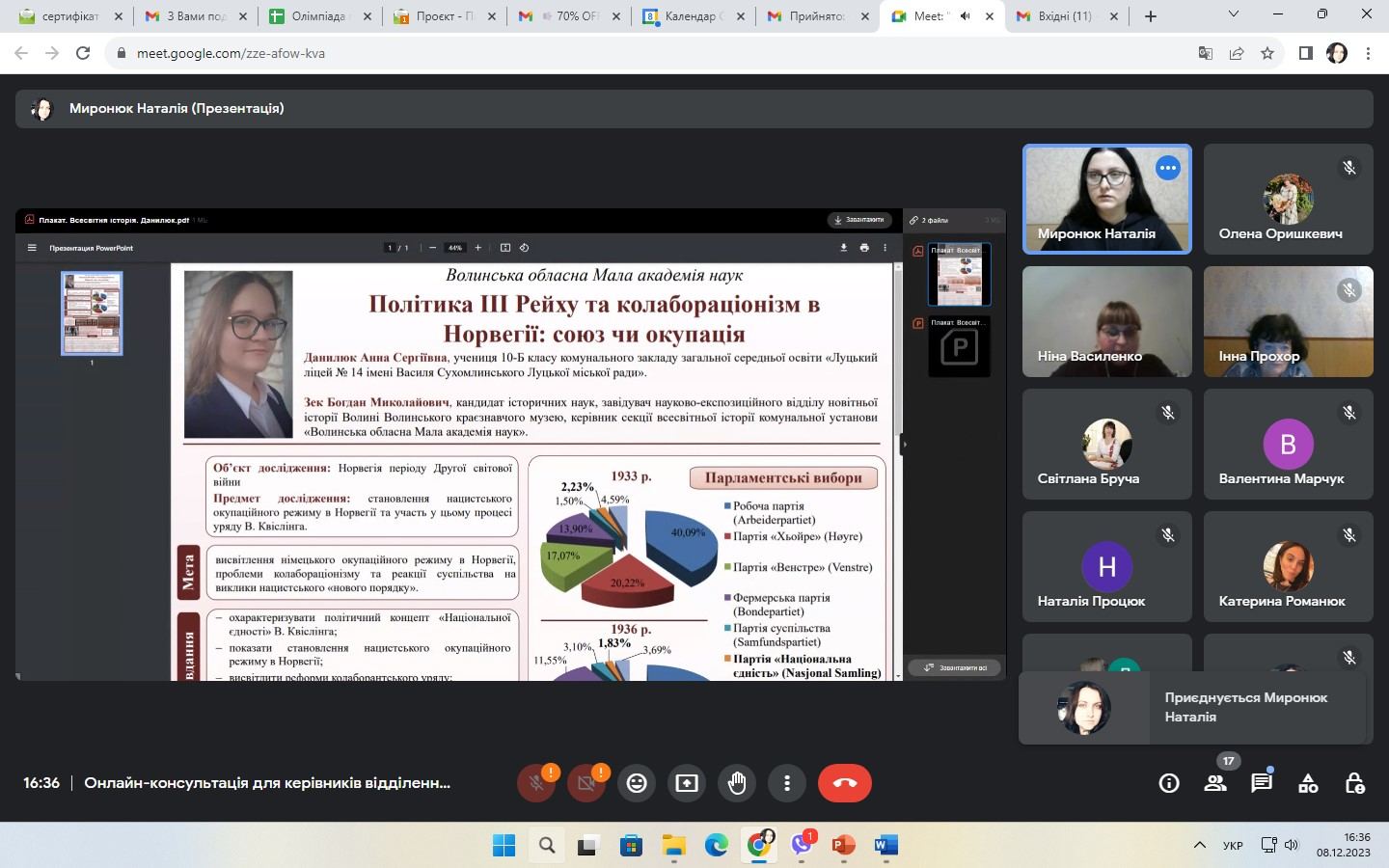The height and width of the screenshot is (868, 1389).
Task: Toggle the microphone button
Action: pos(537,783)
